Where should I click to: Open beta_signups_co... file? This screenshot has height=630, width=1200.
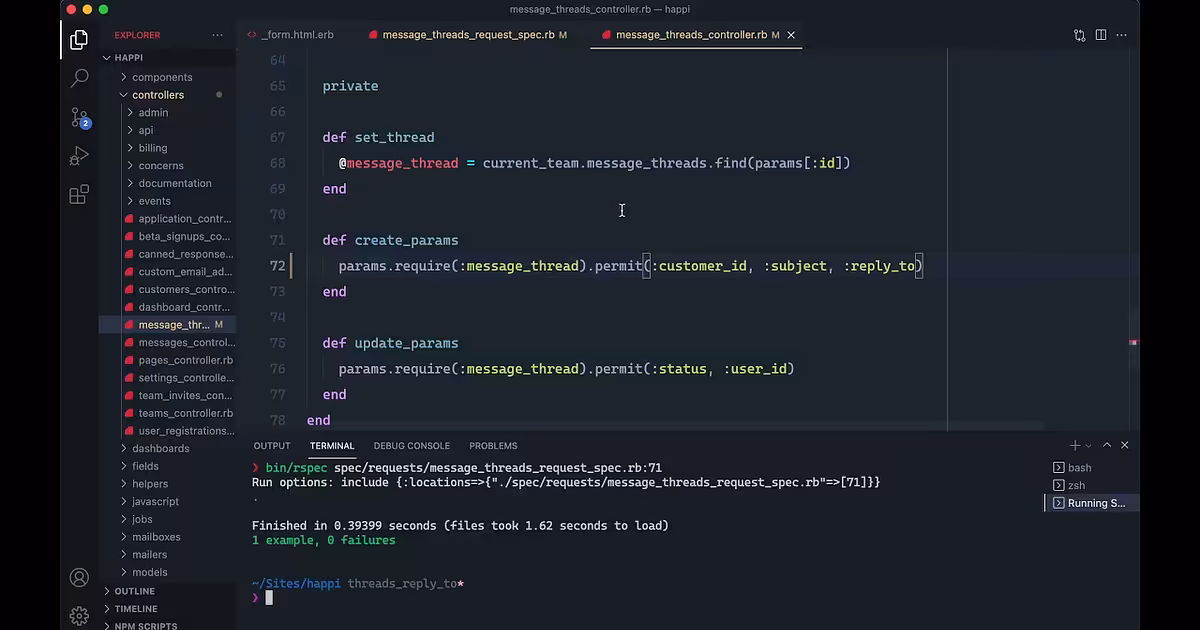(184, 237)
